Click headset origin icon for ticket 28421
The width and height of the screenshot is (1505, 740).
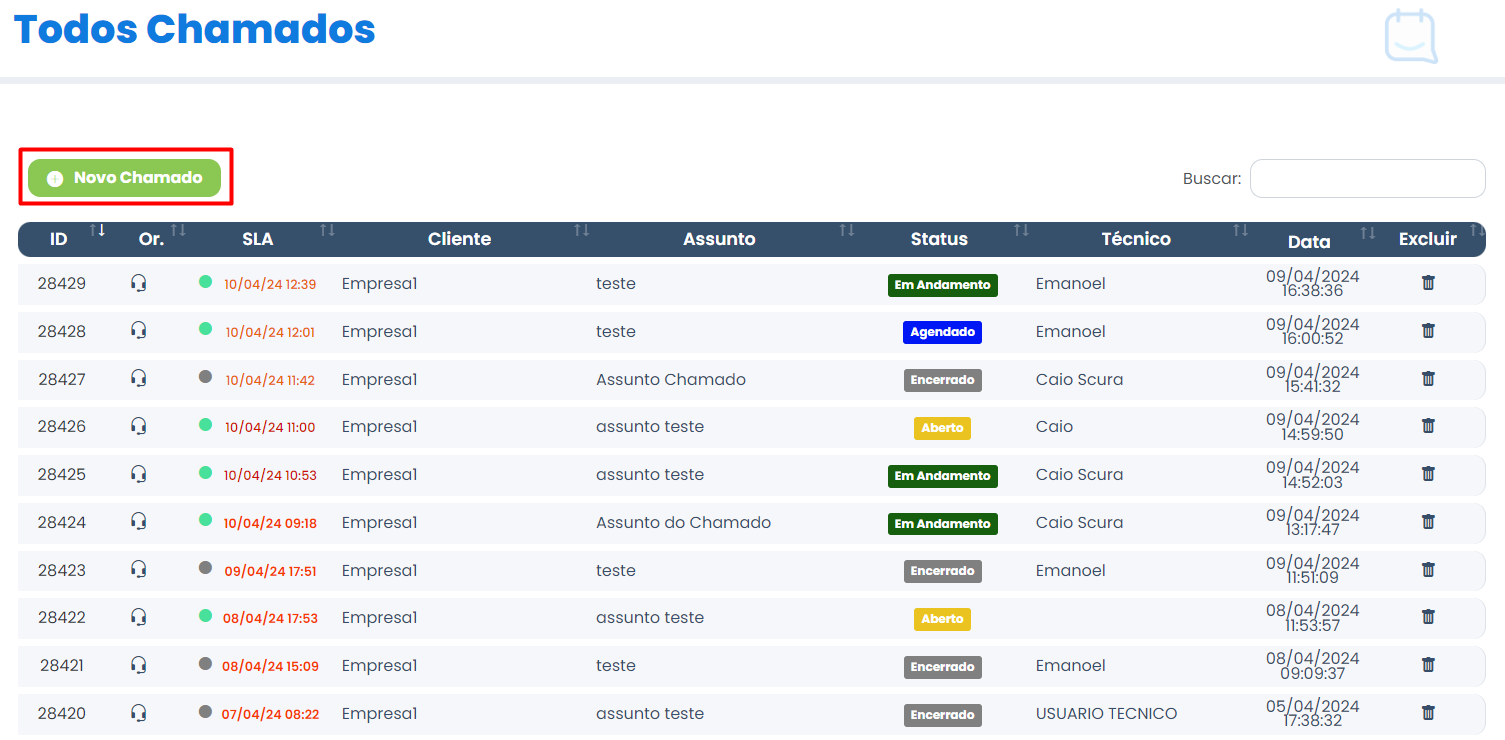click(x=139, y=665)
